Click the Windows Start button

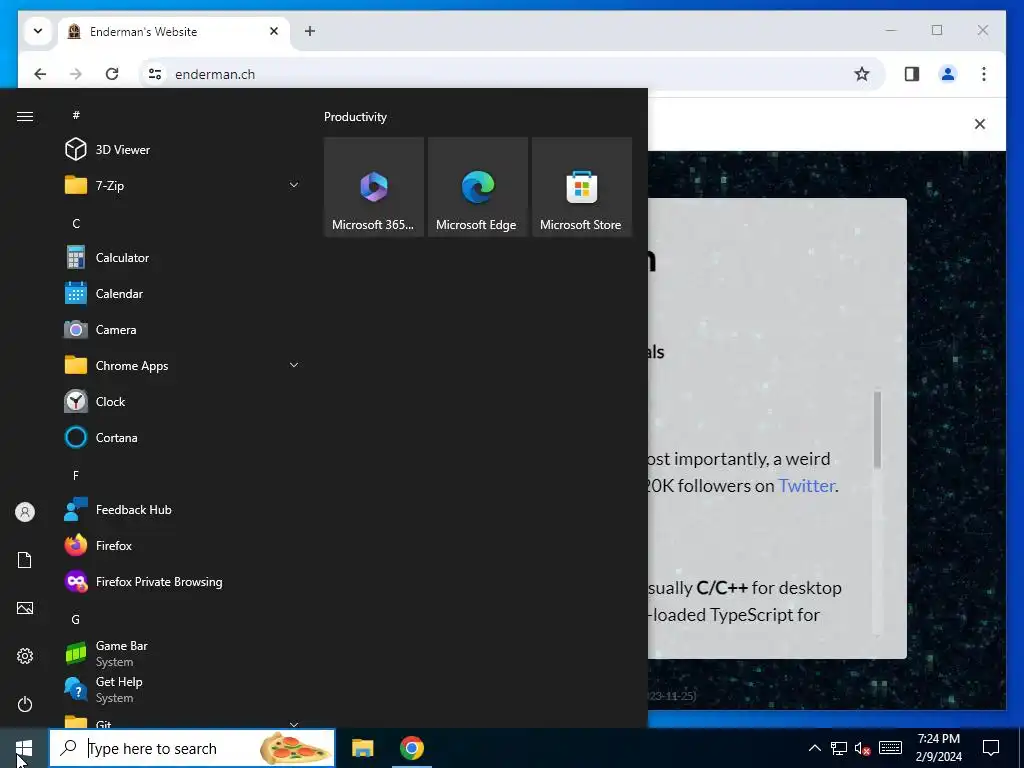tap(24, 748)
